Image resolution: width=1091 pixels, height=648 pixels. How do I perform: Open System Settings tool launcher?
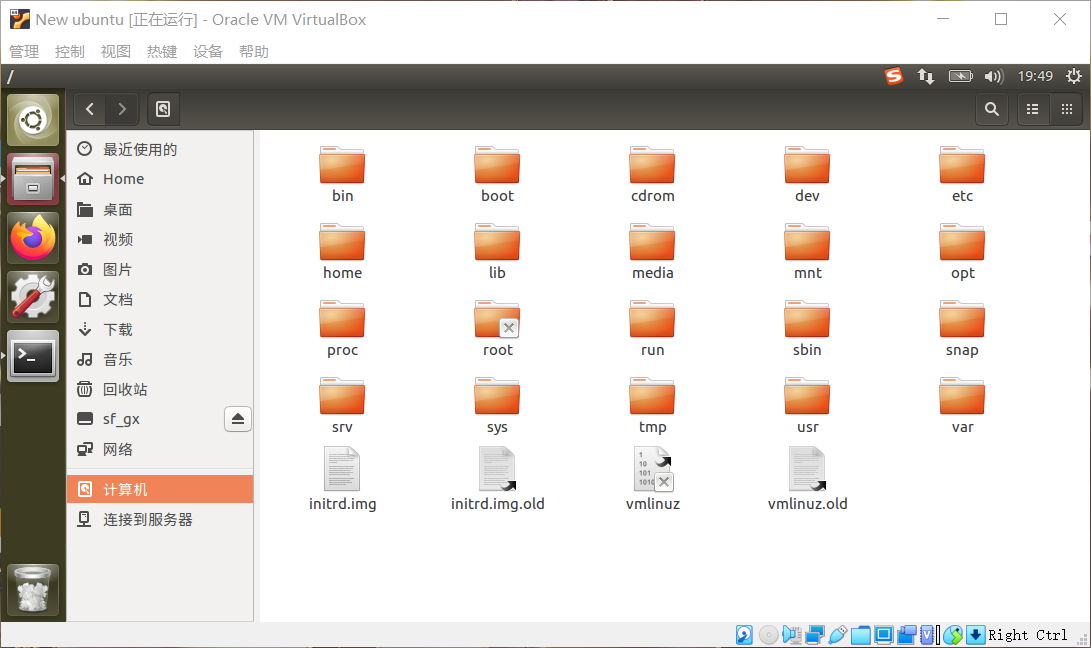tap(33, 297)
